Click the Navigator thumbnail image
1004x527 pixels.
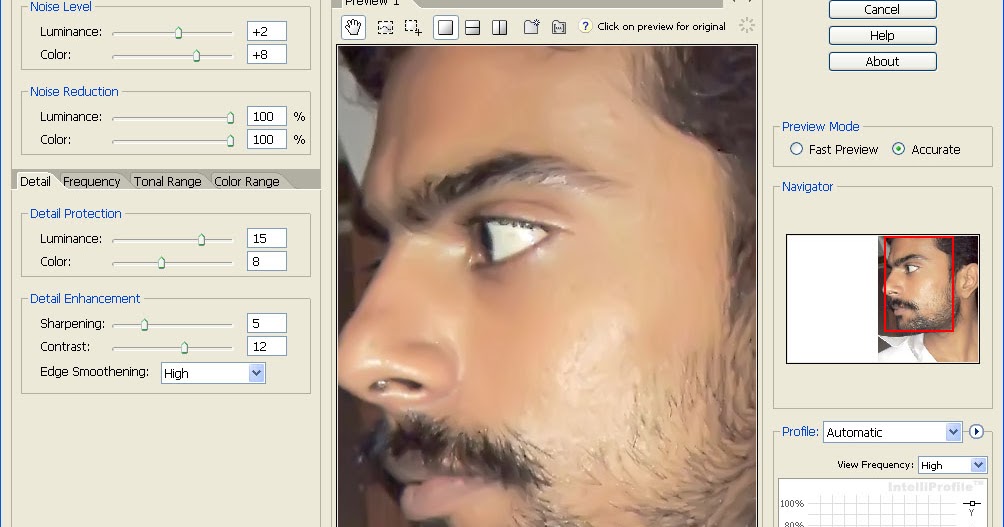click(882, 299)
